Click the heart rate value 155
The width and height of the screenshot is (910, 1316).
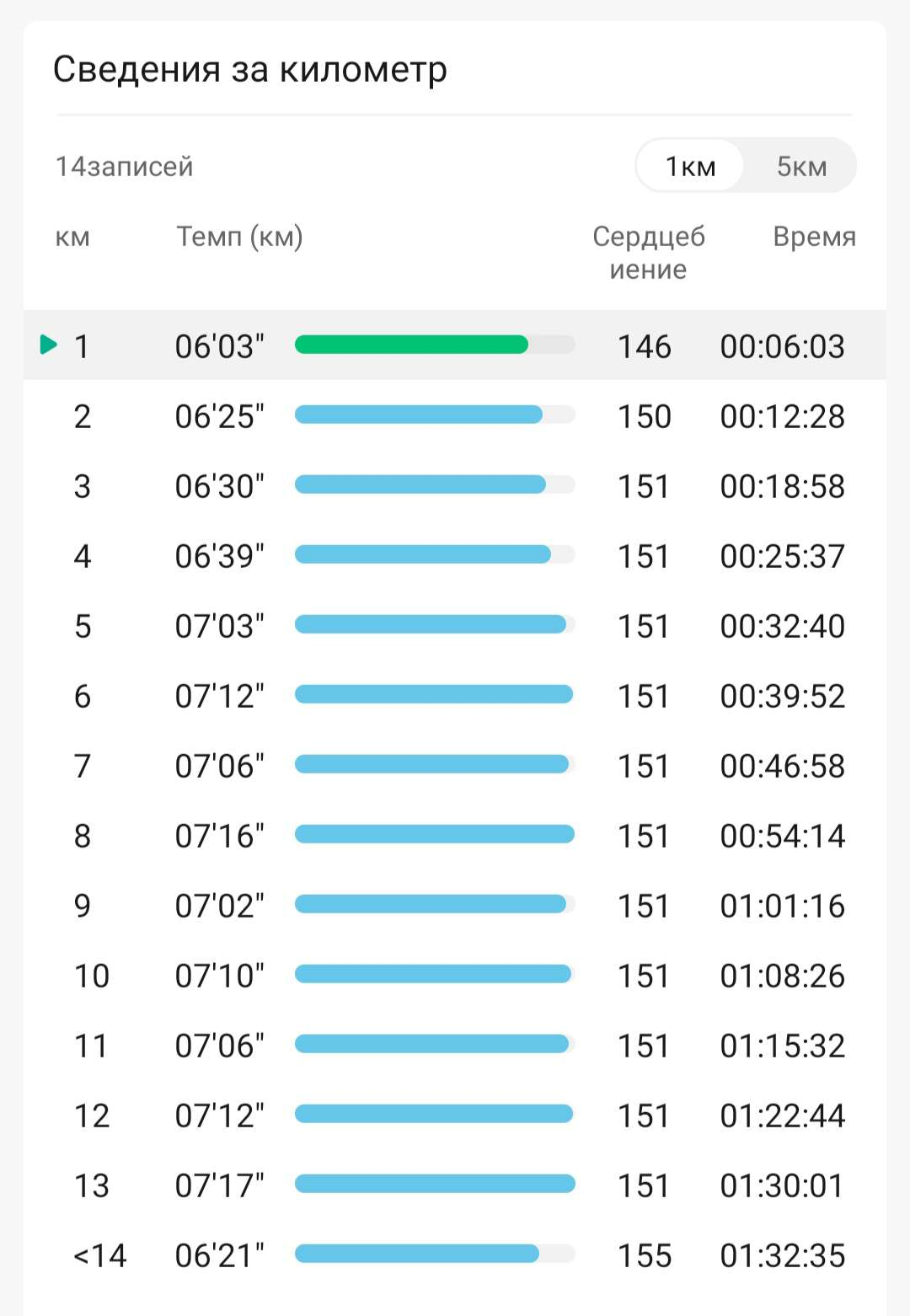[x=645, y=1255]
